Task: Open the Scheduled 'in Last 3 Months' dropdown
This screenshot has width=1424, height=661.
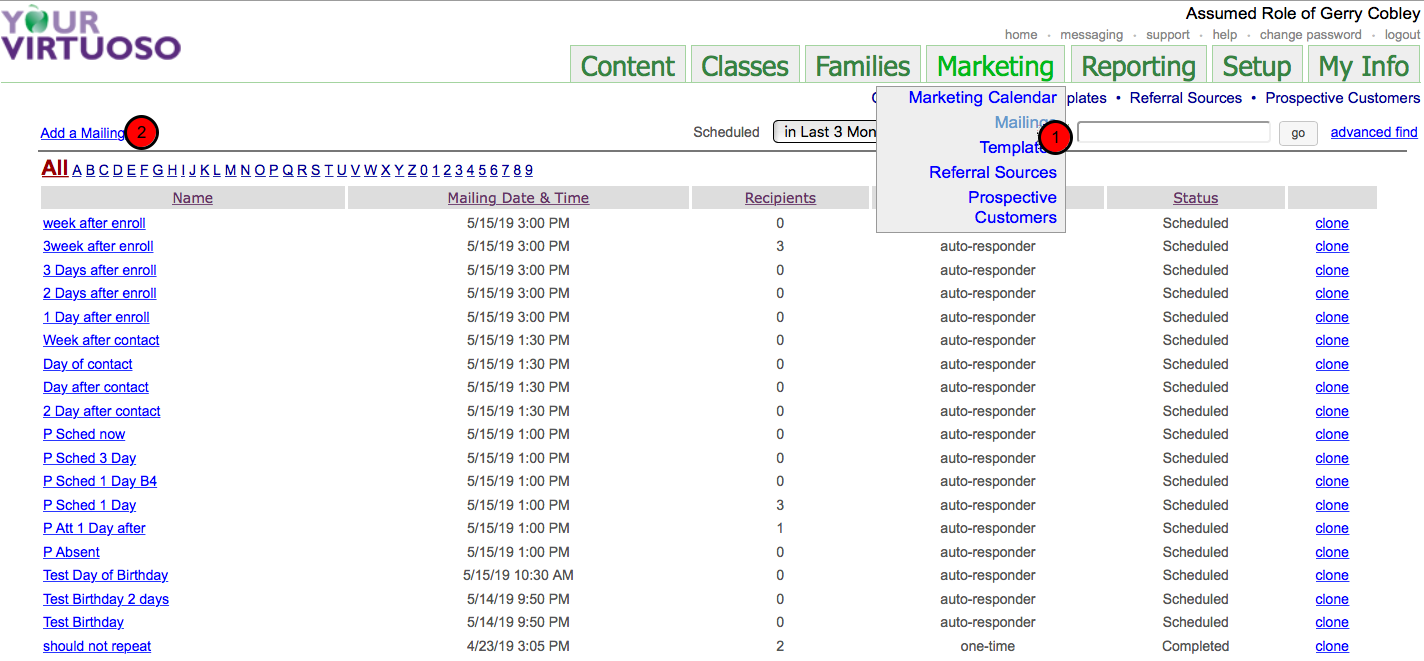Action: click(x=825, y=132)
